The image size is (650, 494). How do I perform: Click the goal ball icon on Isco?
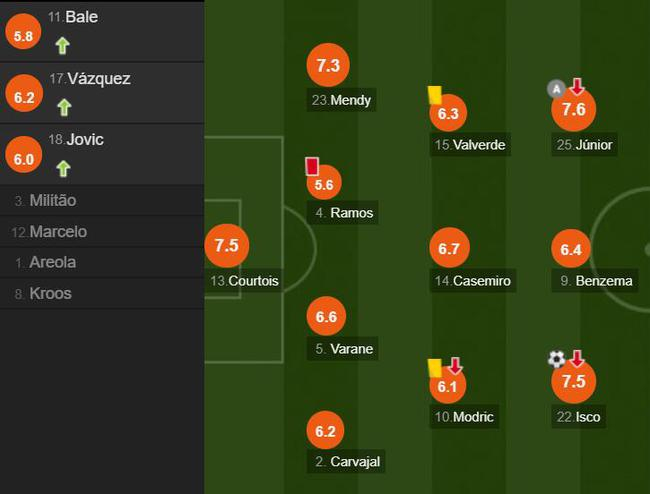[556, 359]
